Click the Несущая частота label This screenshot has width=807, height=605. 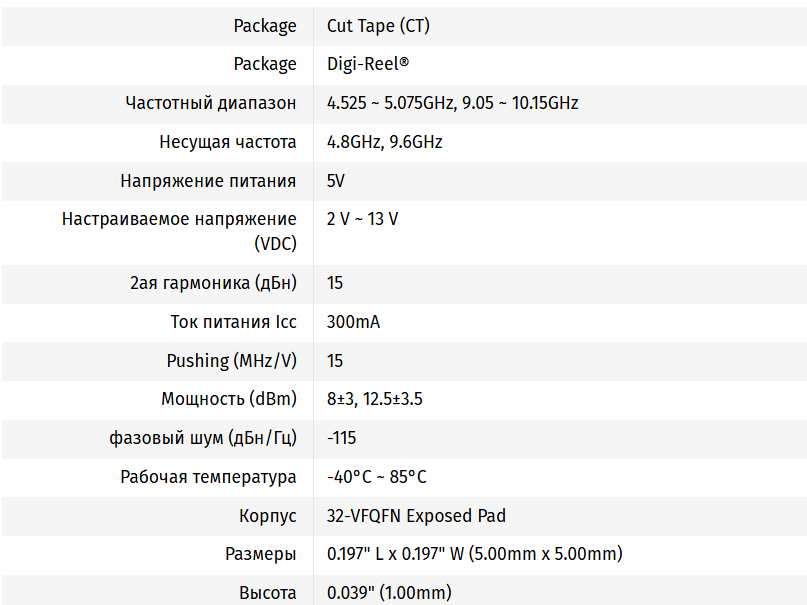point(228,142)
